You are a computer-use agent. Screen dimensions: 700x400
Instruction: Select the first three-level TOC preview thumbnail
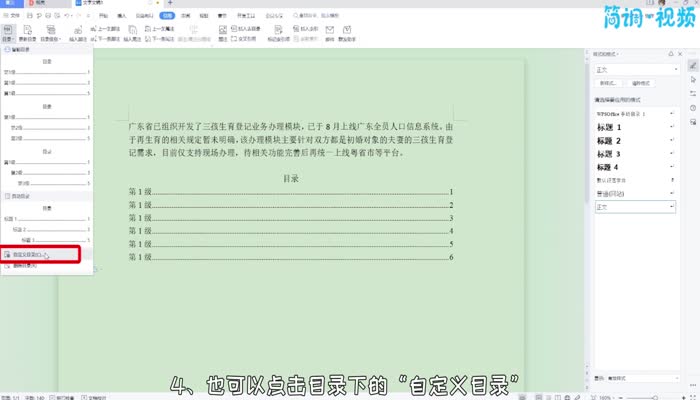[x=46, y=82]
